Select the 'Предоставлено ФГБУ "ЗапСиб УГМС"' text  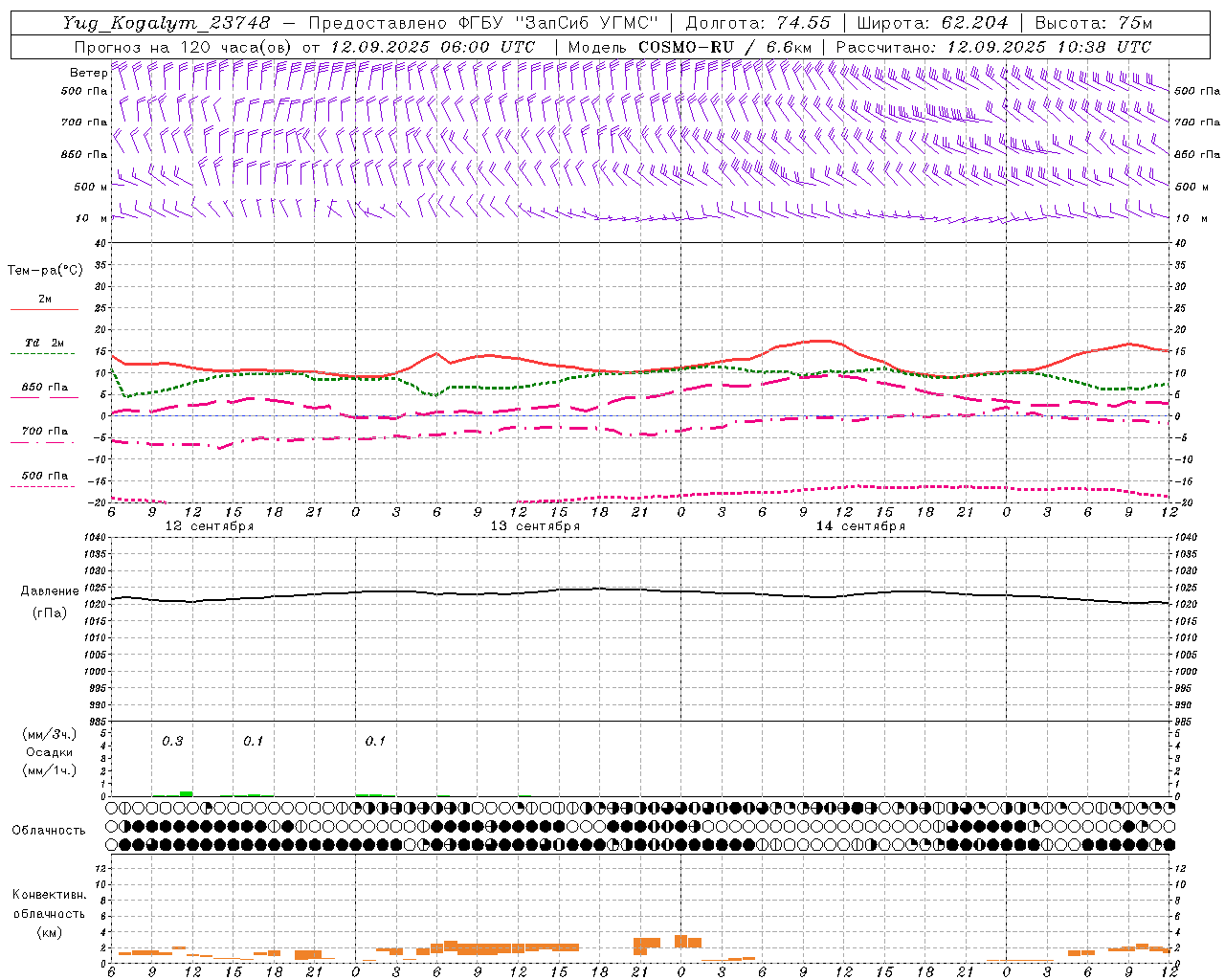pyautogui.click(x=483, y=23)
